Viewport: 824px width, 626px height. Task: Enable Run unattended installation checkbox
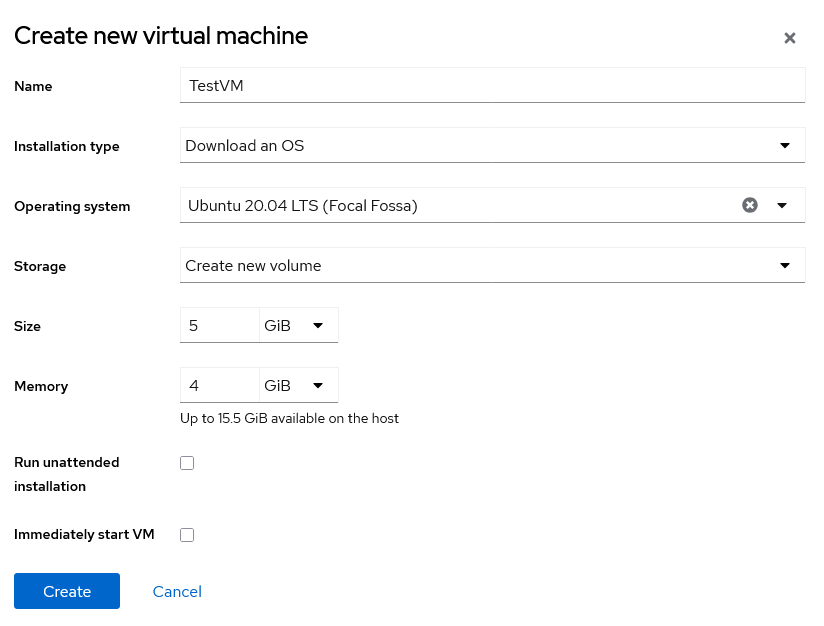[187, 463]
